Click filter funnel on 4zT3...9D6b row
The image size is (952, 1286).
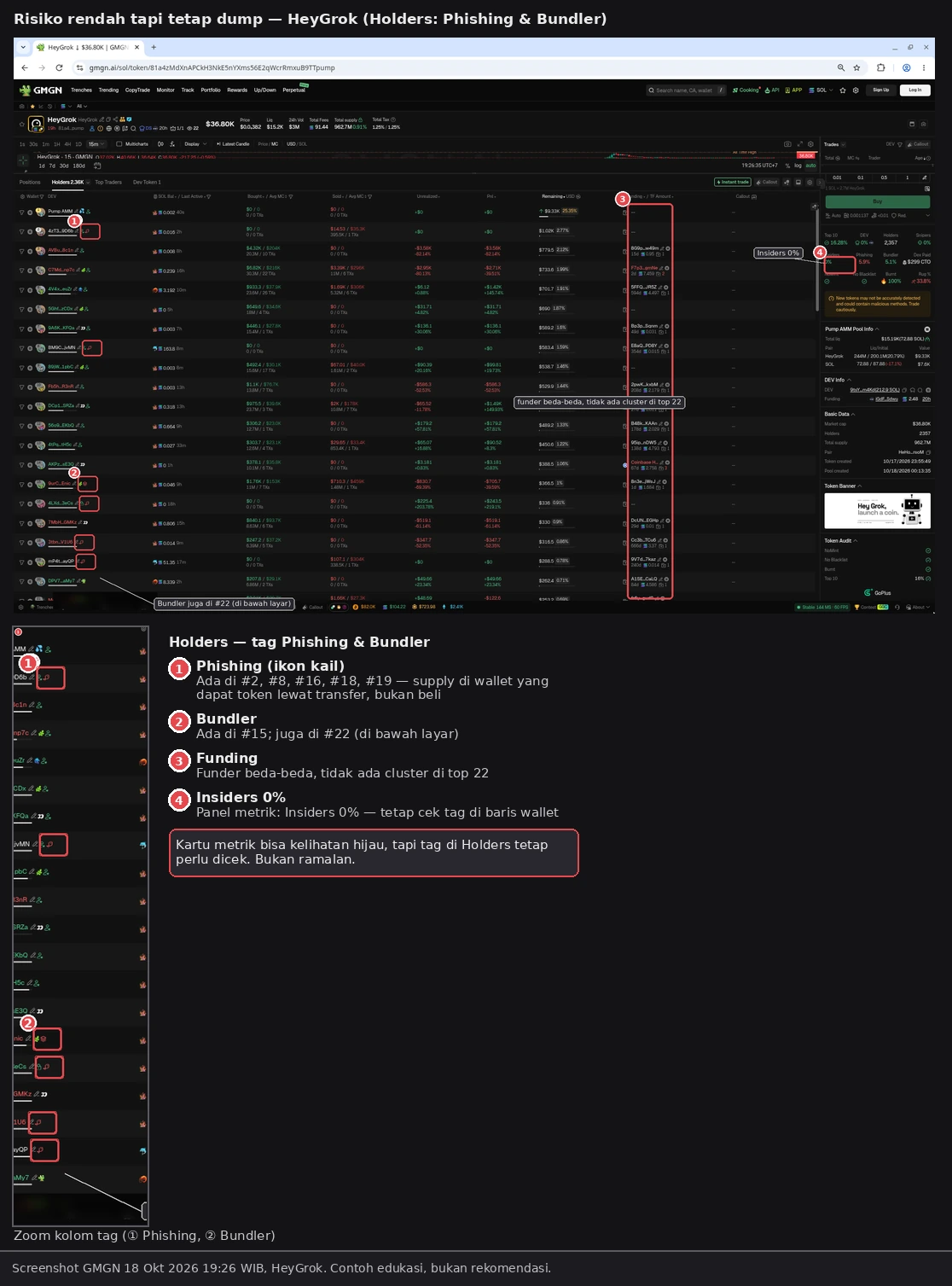point(21,231)
